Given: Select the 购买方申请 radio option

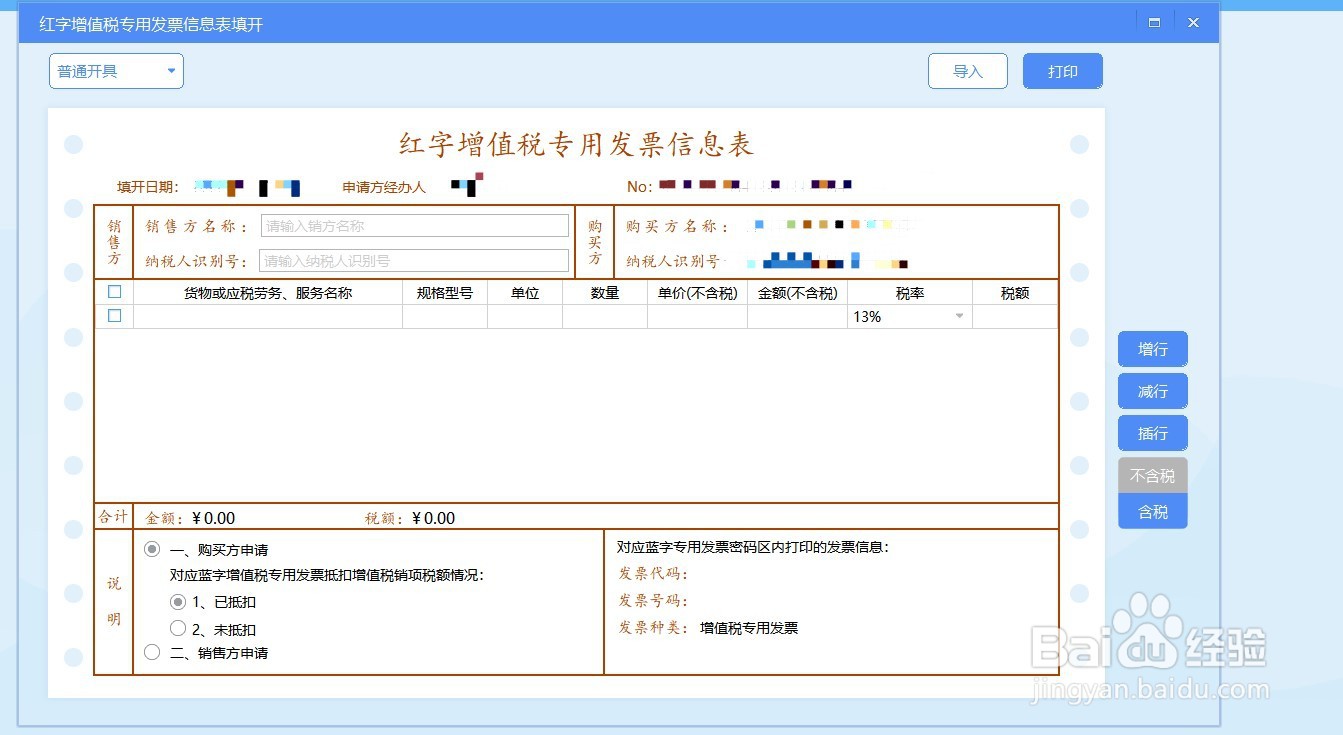Looking at the screenshot, I should [x=152, y=548].
